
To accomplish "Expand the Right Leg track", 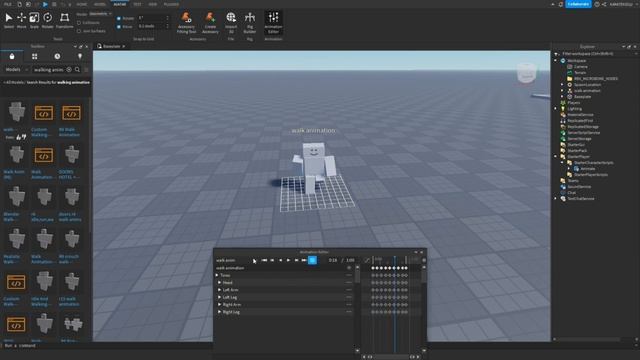I will pos(220,312).
